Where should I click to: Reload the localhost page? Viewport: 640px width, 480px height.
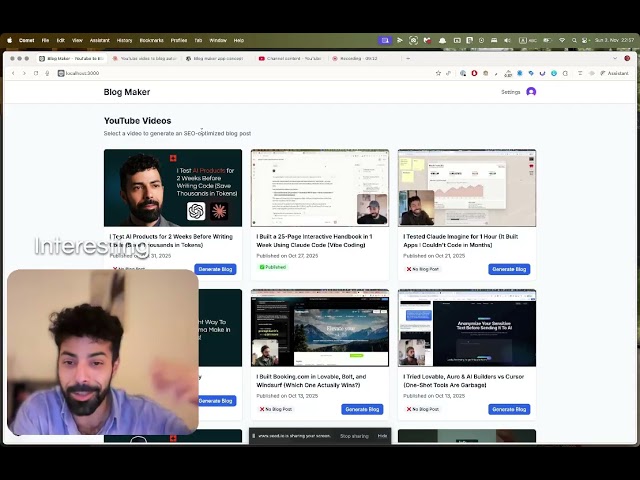[36, 73]
